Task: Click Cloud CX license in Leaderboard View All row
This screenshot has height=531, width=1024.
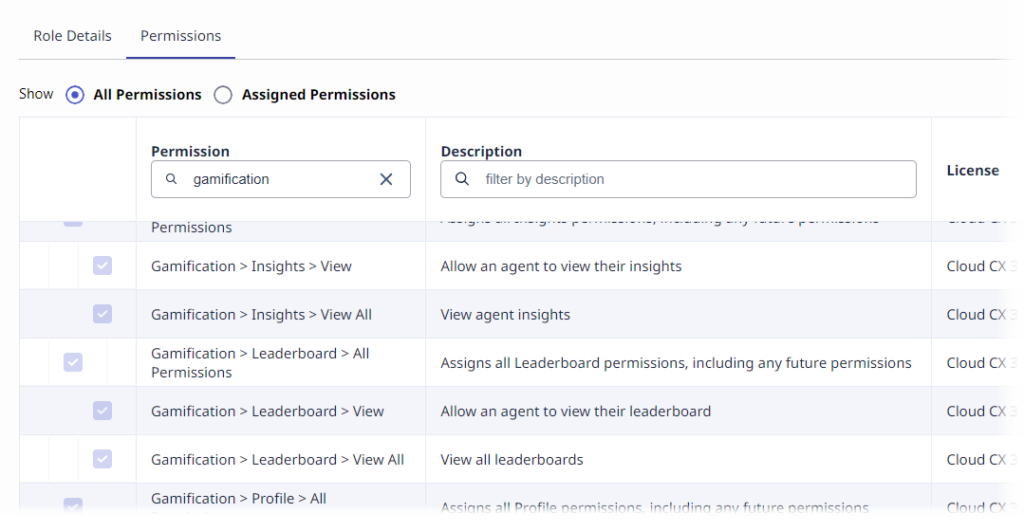Action: point(982,460)
